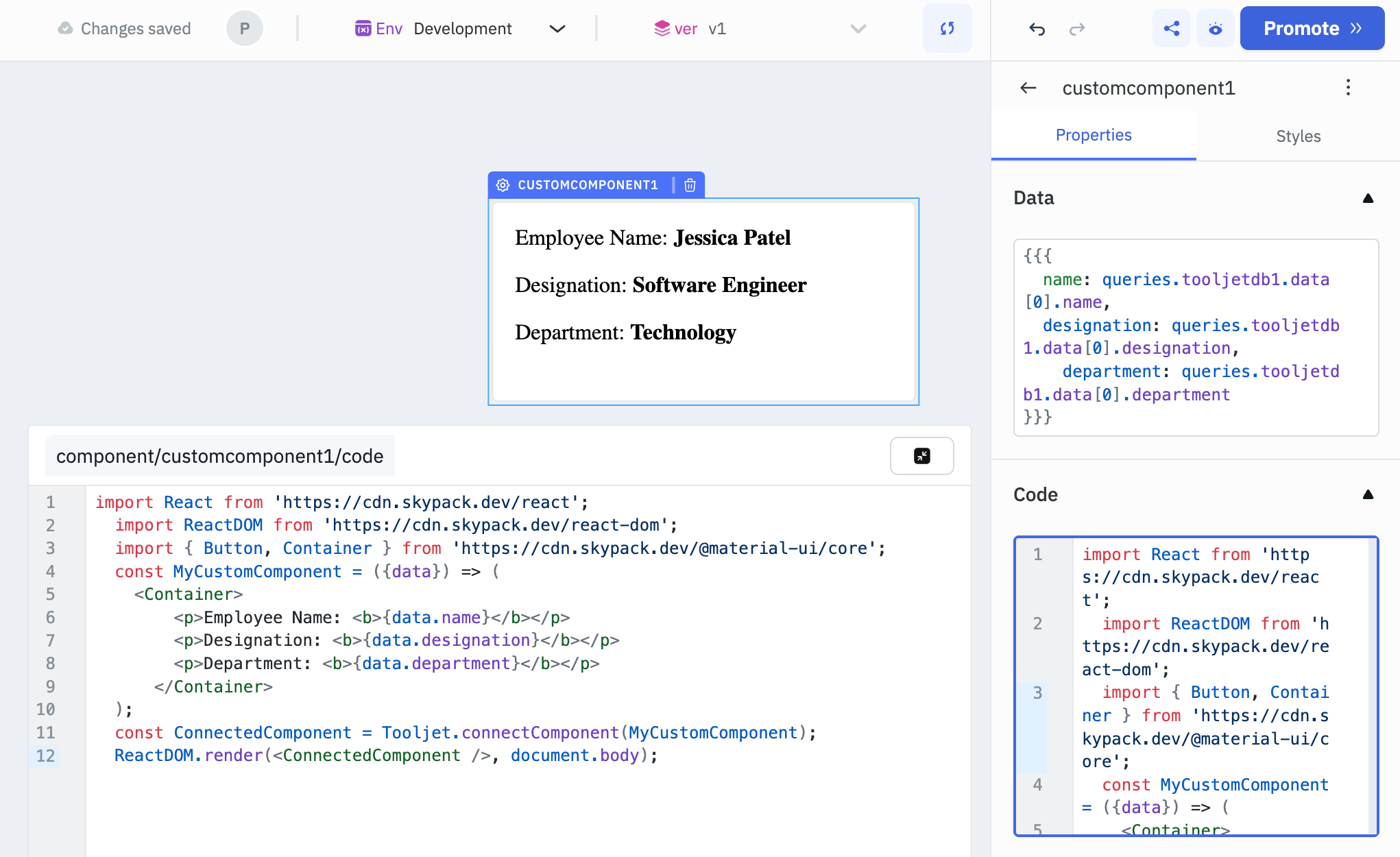Viewport: 1400px width, 857px height.
Task: Share the app via the share icon
Action: click(x=1172, y=28)
